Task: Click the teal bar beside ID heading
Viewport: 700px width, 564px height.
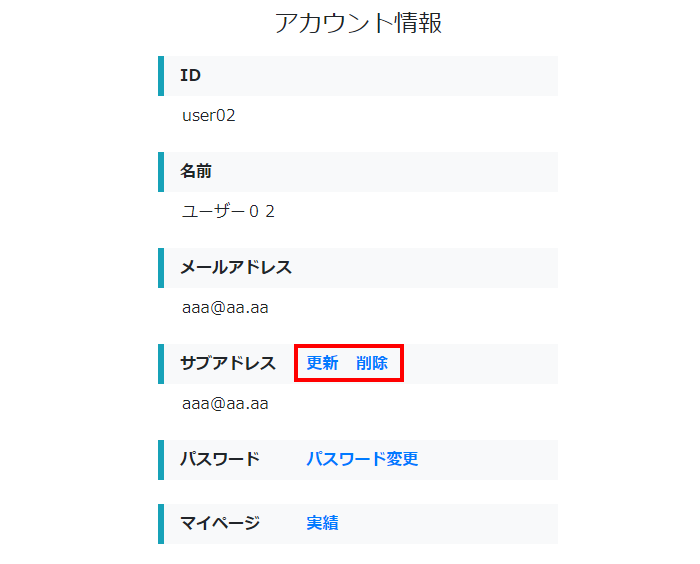Action: point(161,76)
